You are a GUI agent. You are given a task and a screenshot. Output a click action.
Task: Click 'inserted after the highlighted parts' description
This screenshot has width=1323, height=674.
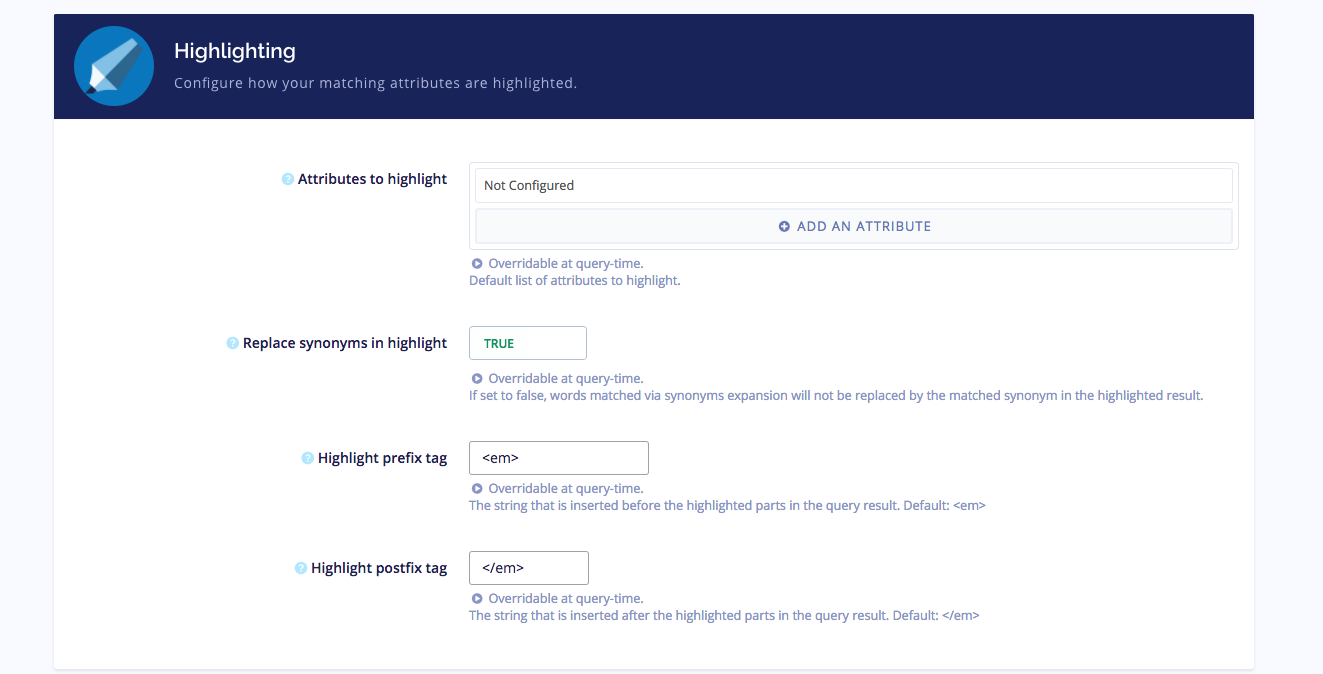(x=724, y=616)
